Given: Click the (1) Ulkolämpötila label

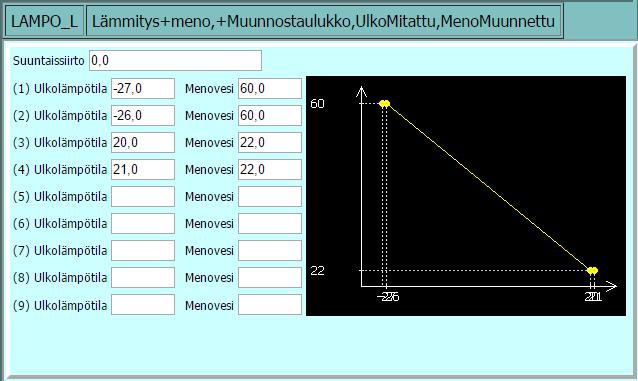Looking at the screenshot, I should click(x=60, y=89).
